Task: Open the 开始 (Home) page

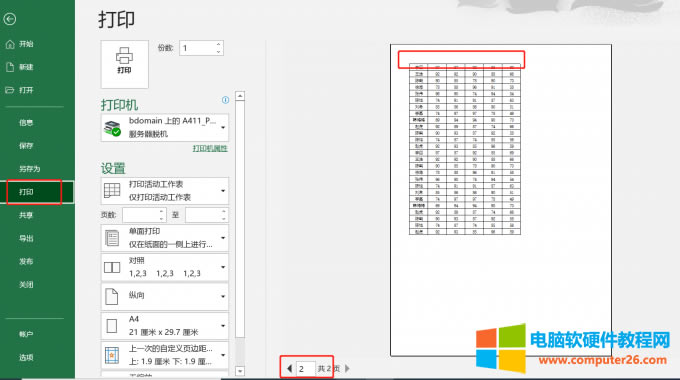Action: [26, 44]
